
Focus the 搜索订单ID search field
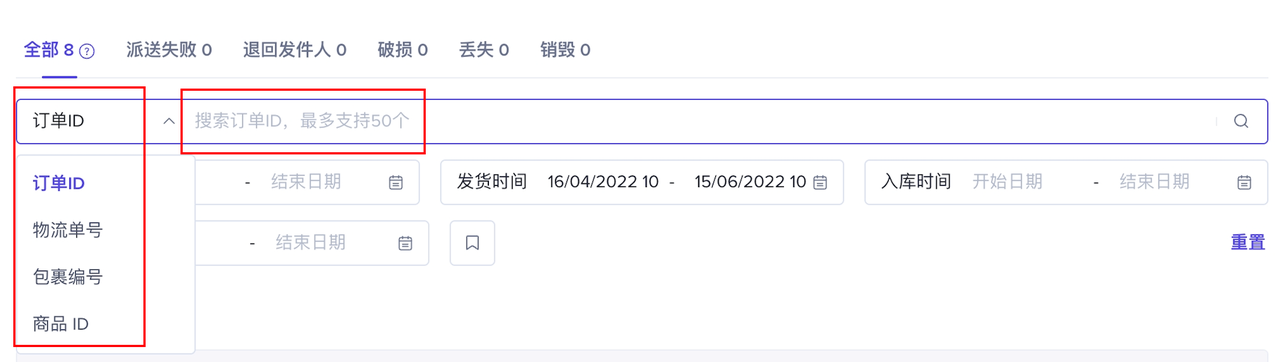(700, 121)
